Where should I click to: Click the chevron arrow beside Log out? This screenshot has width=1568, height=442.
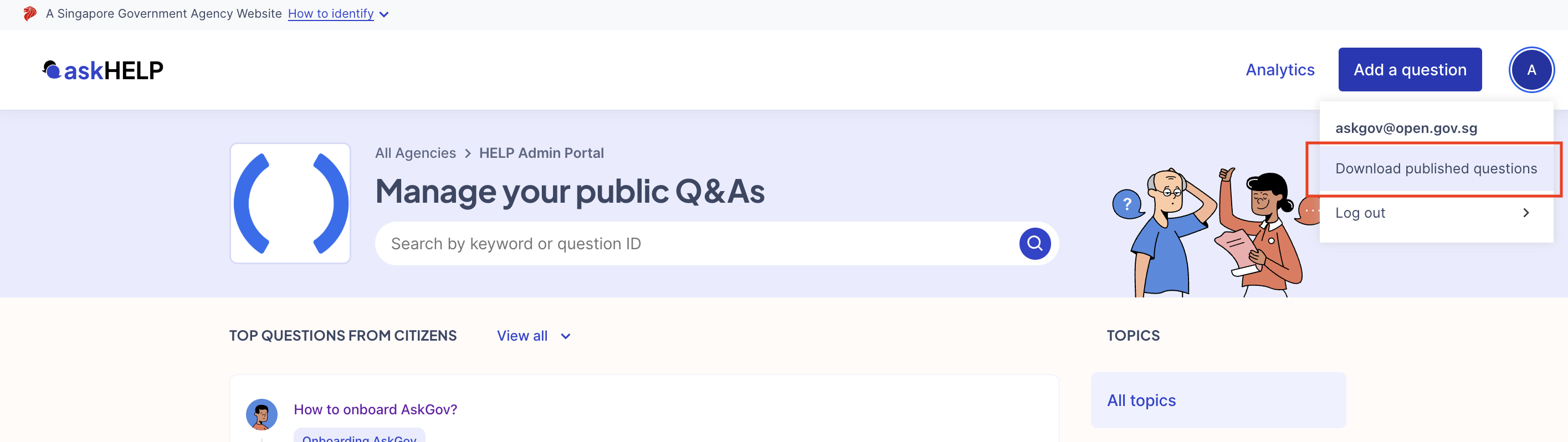pyautogui.click(x=1525, y=213)
